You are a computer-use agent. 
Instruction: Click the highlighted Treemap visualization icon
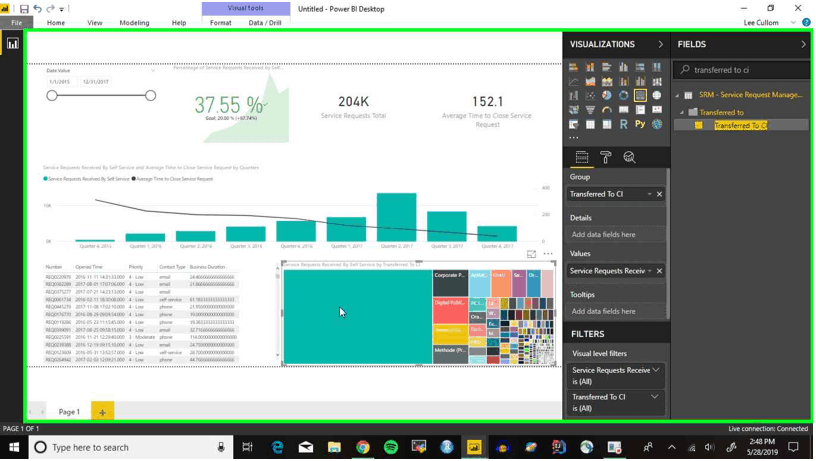point(640,96)
